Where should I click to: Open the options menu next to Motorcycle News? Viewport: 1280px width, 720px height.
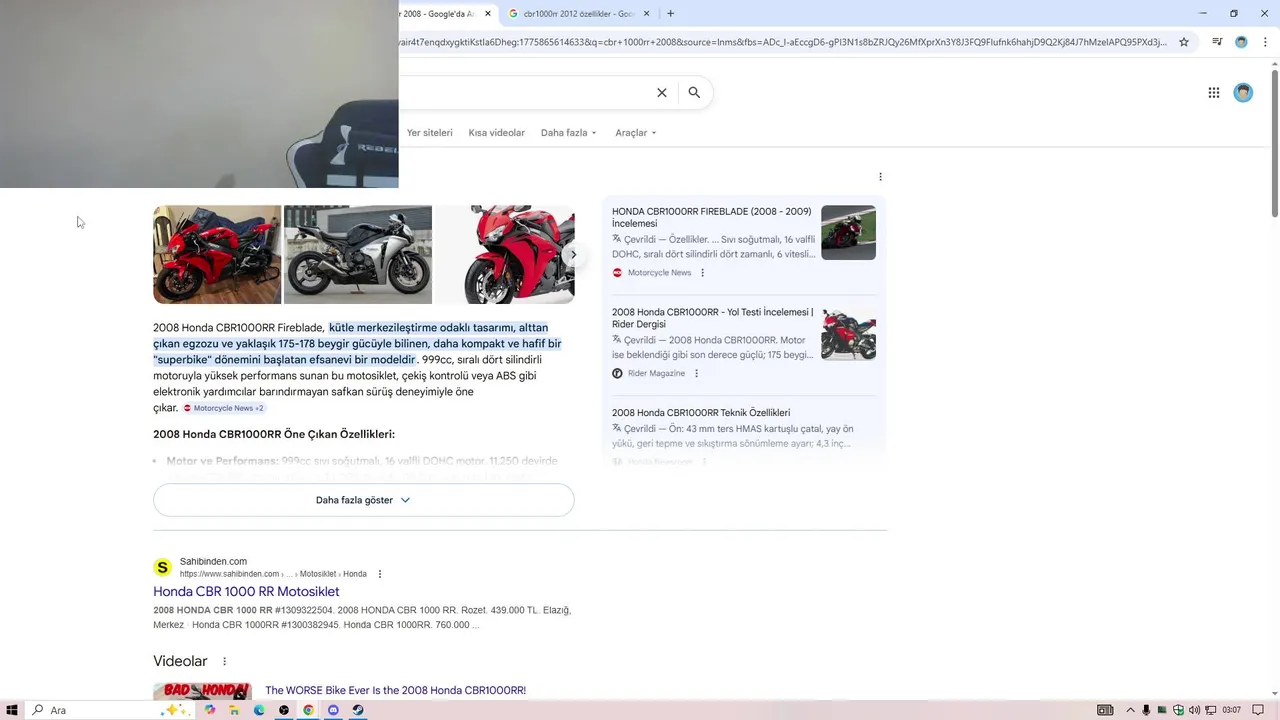tap(702, 273)
